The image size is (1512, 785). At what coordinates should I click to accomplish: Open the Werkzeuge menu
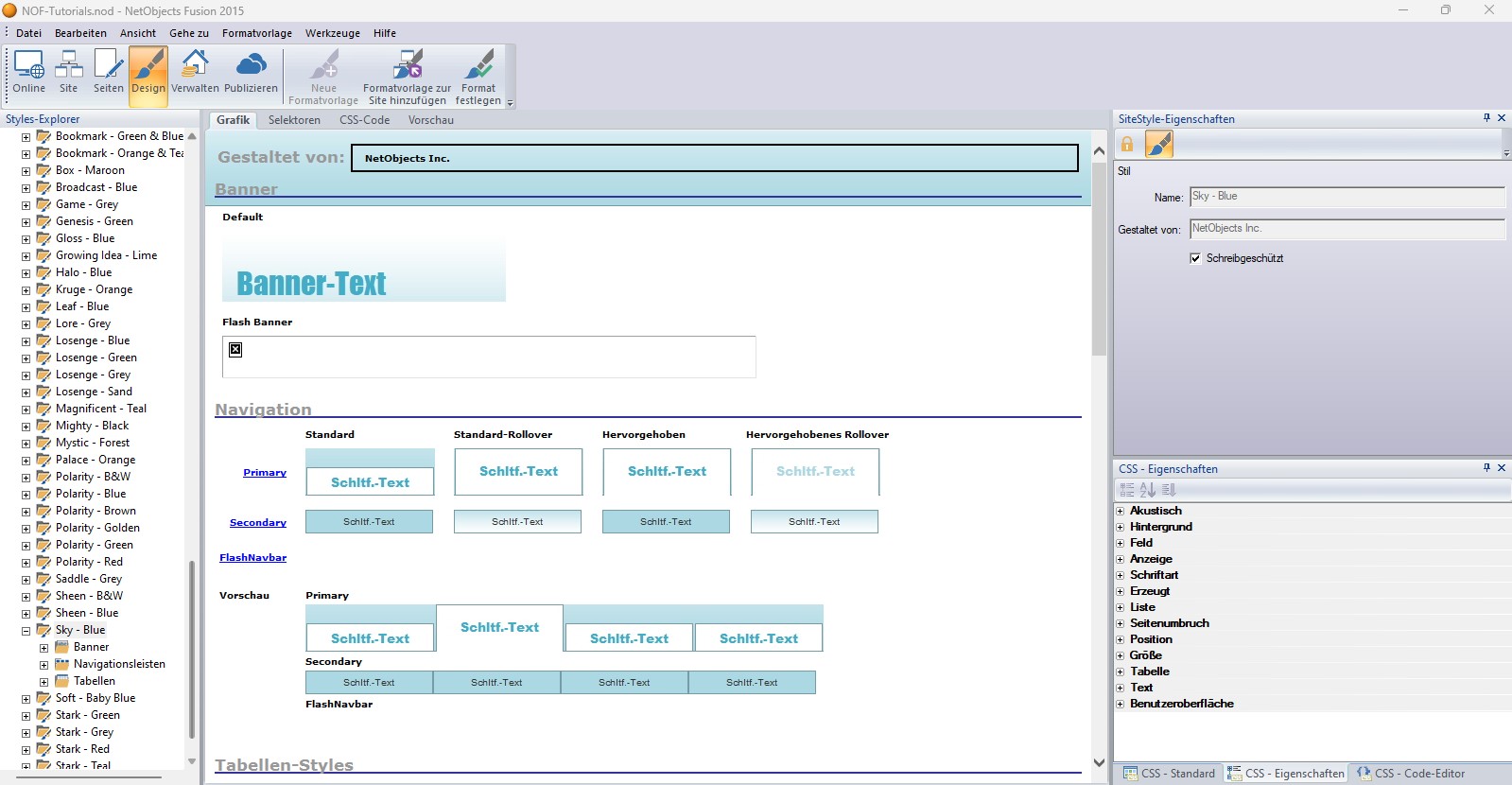click(x=332, y=33)
